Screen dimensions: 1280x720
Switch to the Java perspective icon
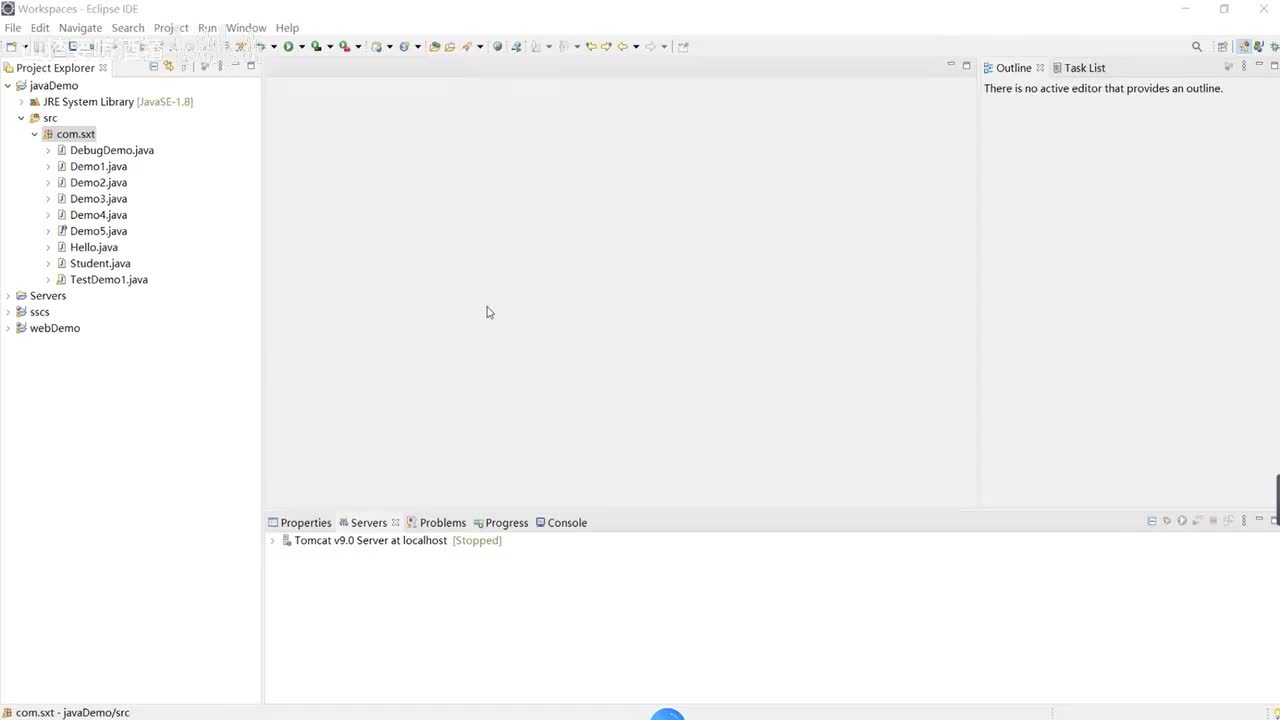[x=1258, y=46]
